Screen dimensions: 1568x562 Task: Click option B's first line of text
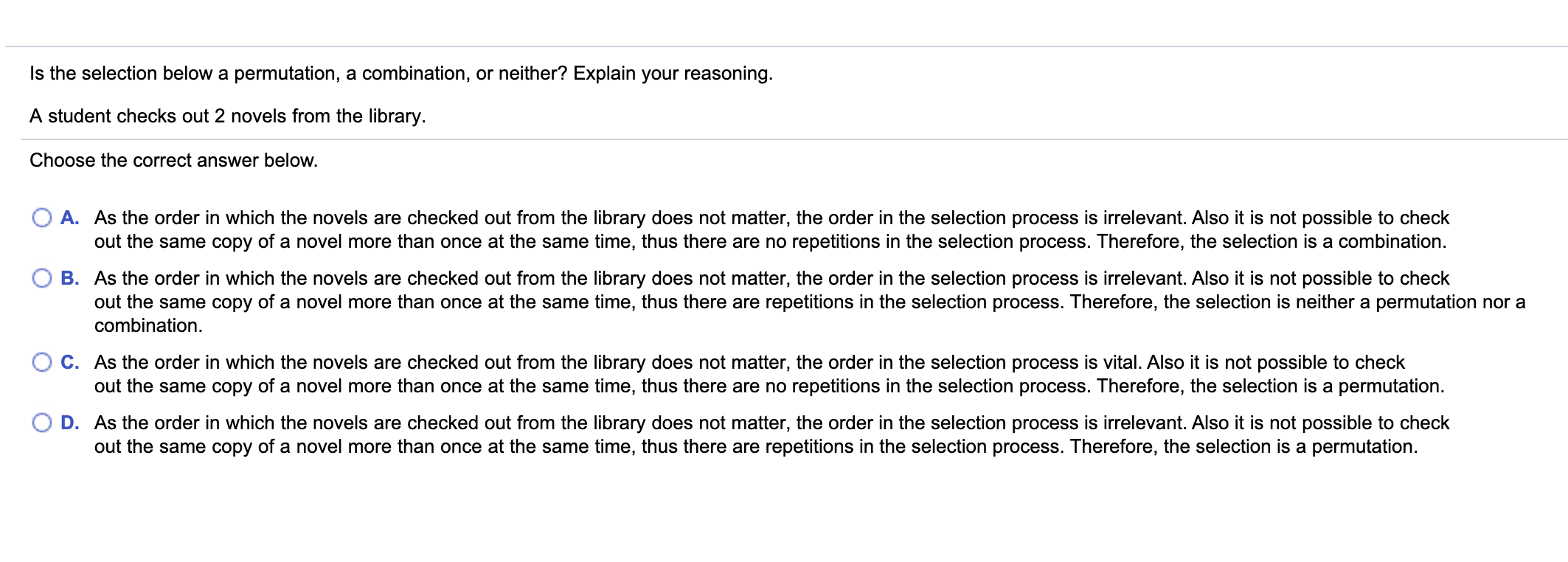(771, 278)
